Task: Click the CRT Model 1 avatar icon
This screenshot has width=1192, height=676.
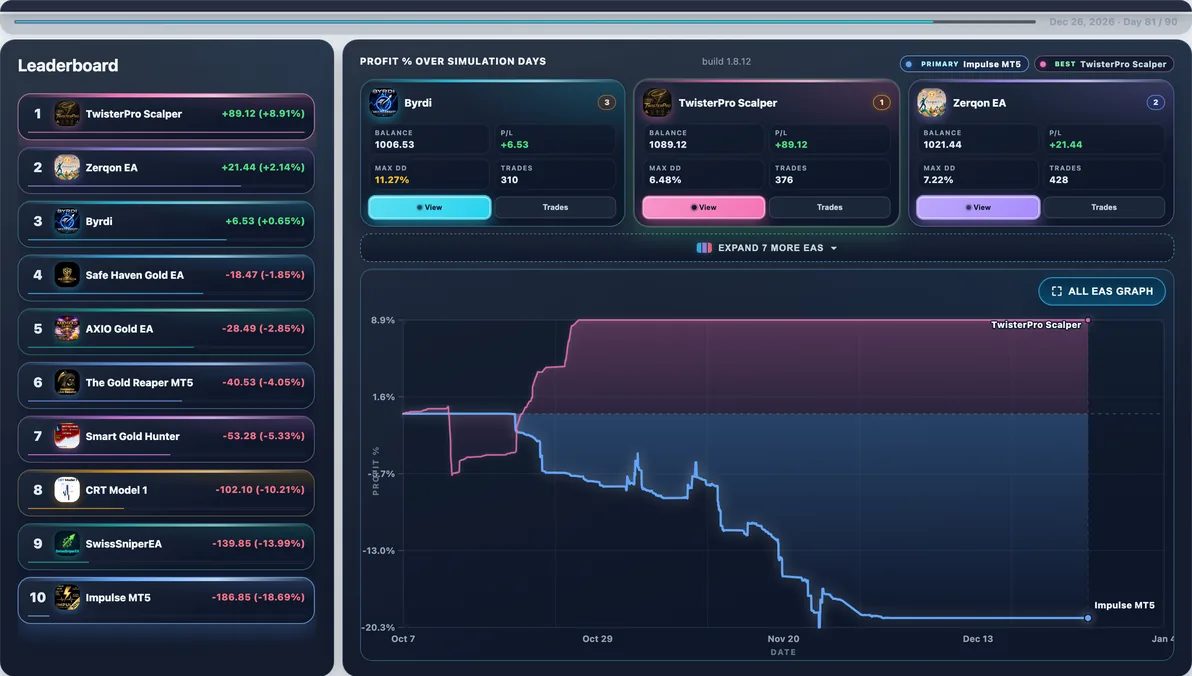Action: pyautogui.click(x=67, y=490)
